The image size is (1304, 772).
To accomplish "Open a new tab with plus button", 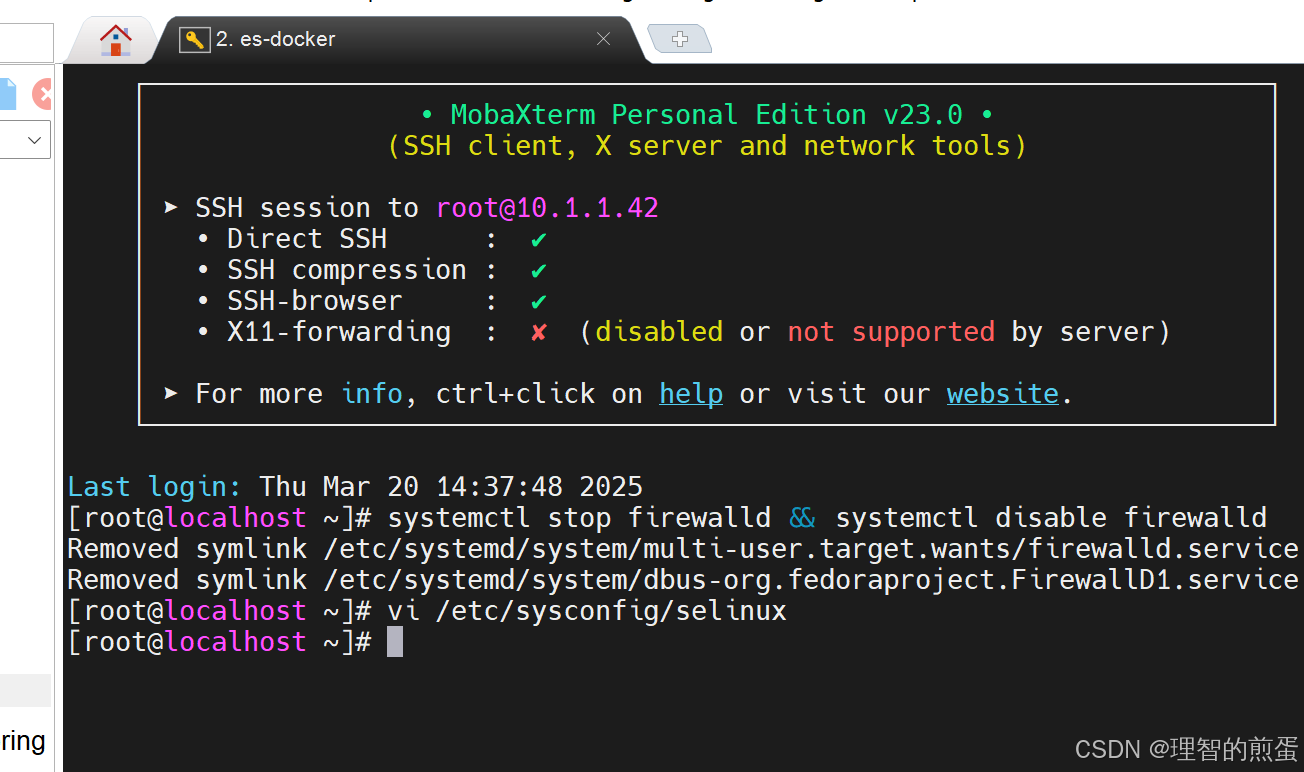I will point(680,39).
